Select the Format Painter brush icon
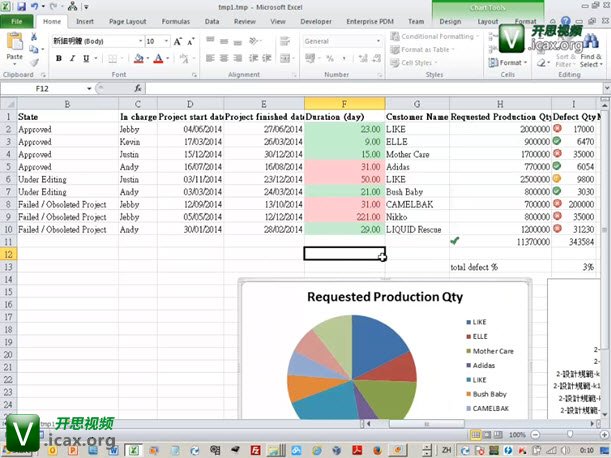The image size is (611, 458). [x=34, y=62]
